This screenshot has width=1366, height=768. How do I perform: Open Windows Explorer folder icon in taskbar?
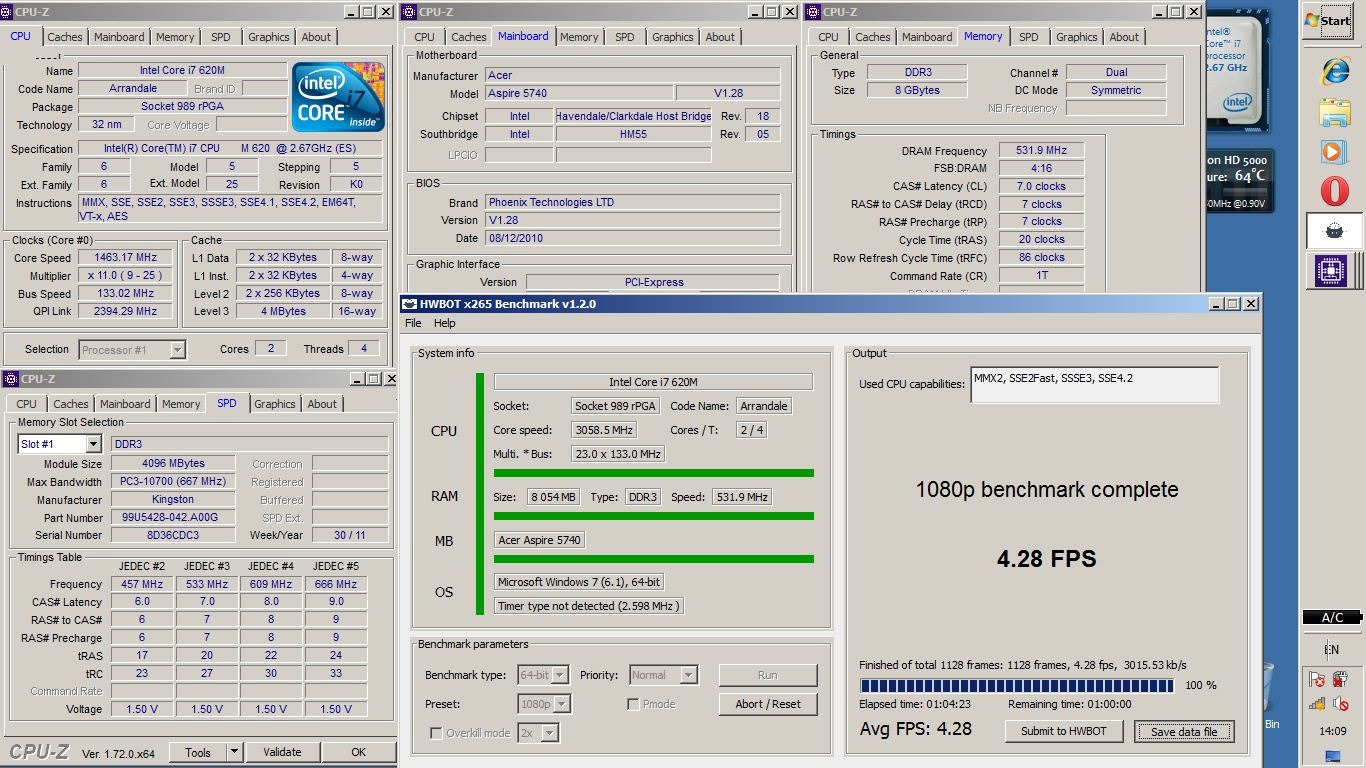point(1334,112)
